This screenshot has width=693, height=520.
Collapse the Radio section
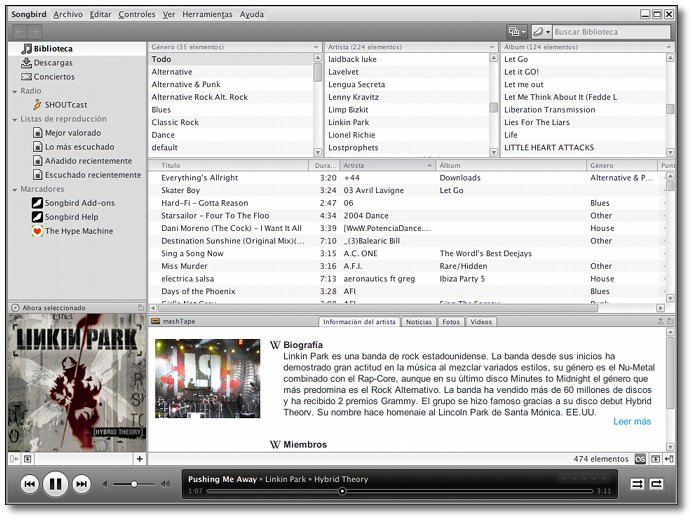tap(15, 91)
